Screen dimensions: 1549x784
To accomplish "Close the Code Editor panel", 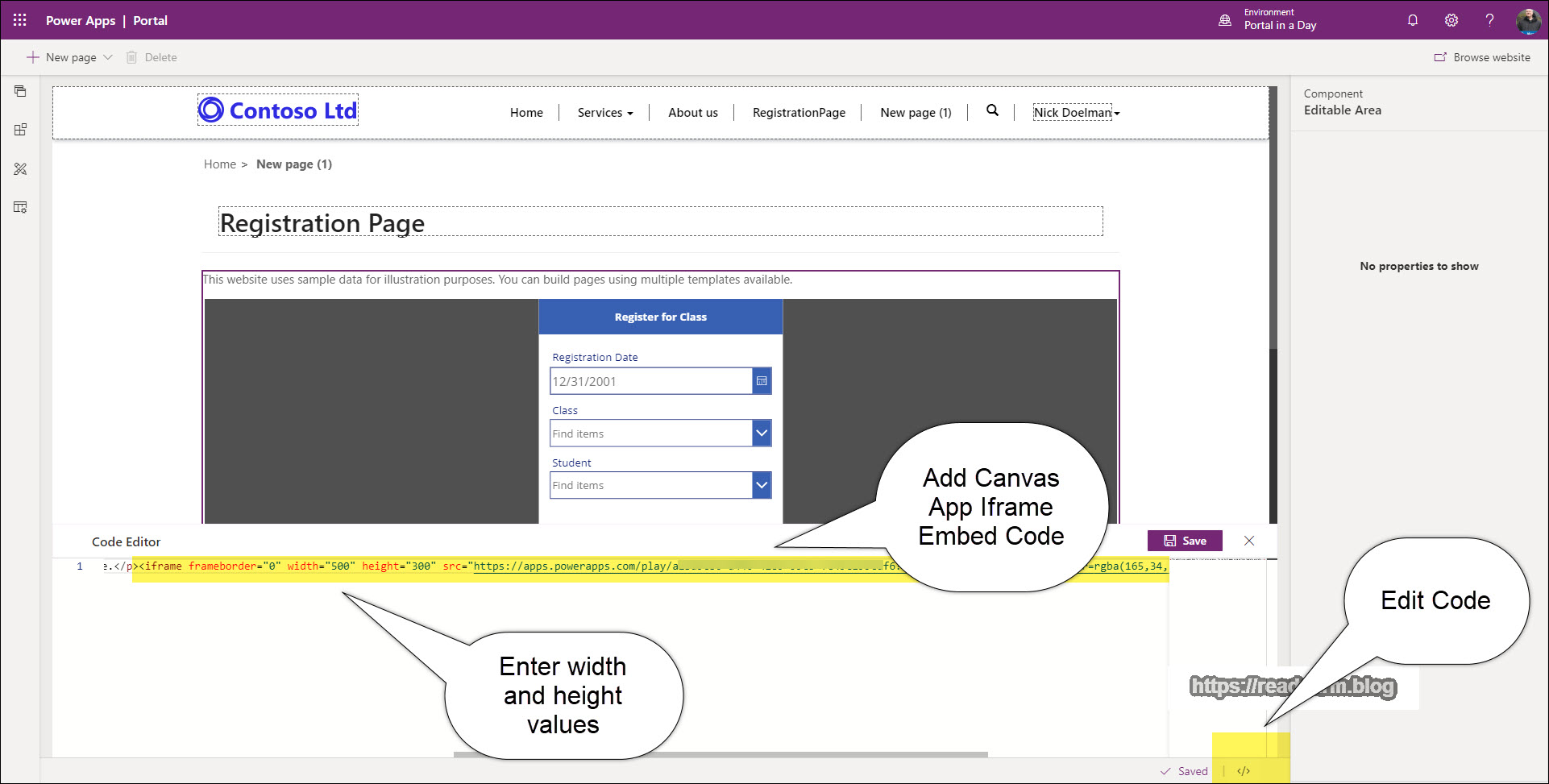I will tap(1249, 540).
